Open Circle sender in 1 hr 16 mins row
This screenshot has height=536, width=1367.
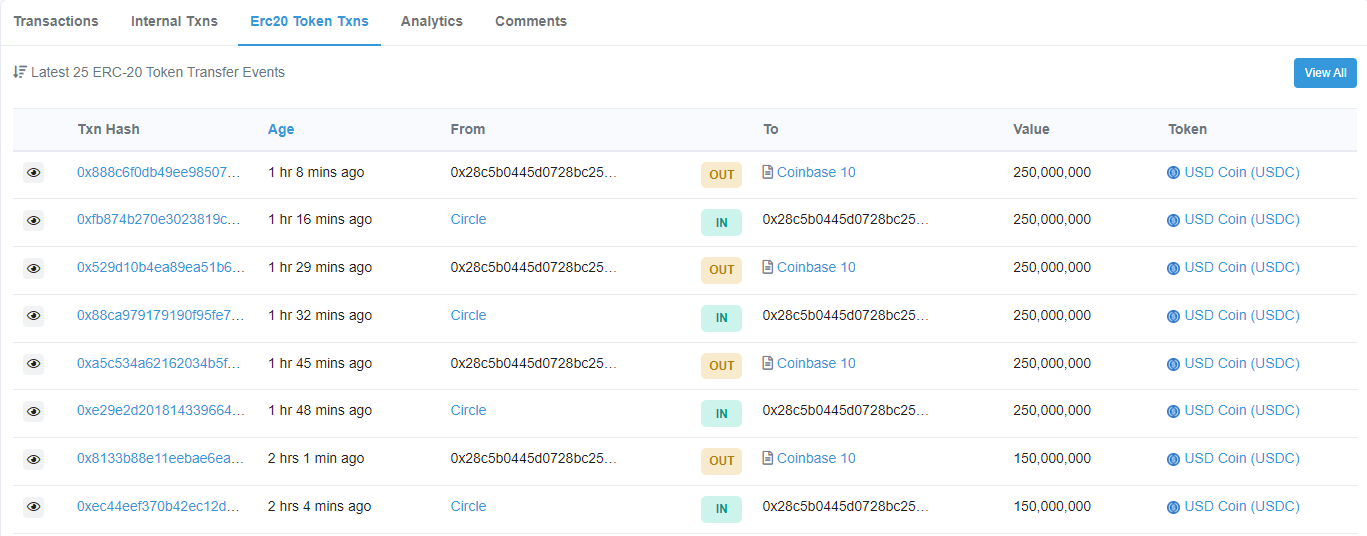pyautogui.click(x=468, y=219)
